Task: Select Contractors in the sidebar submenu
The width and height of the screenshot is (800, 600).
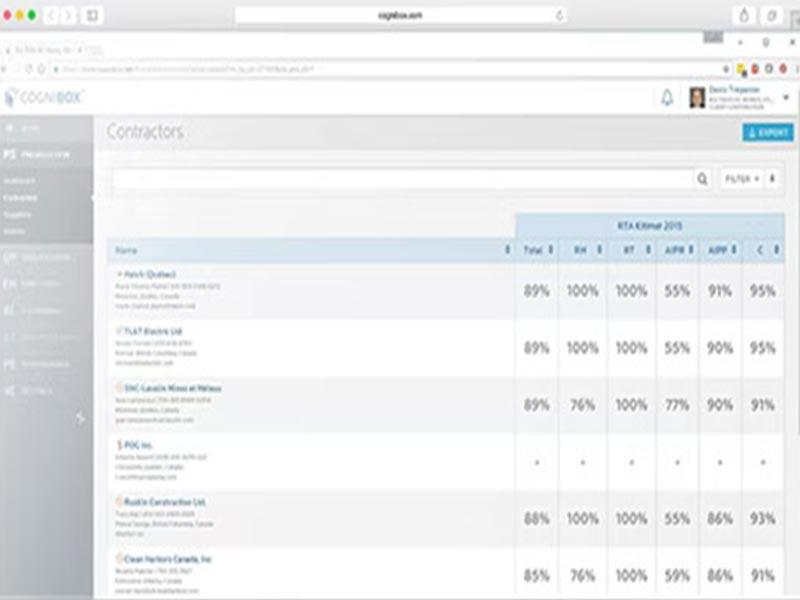Action: pyautogui.click(x=20, y=197)
